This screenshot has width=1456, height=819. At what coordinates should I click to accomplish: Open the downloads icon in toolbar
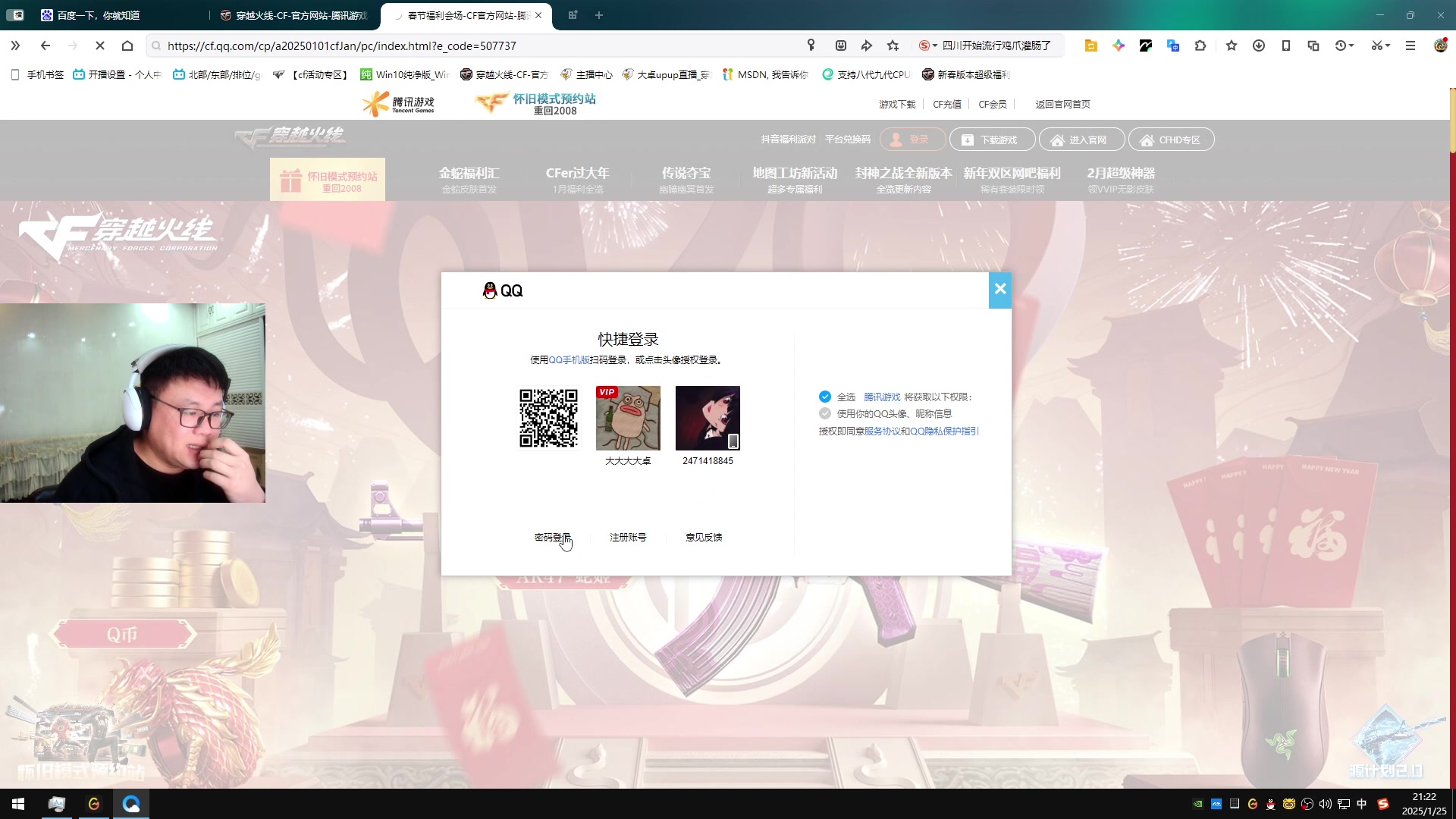(x=1259, y=45)
